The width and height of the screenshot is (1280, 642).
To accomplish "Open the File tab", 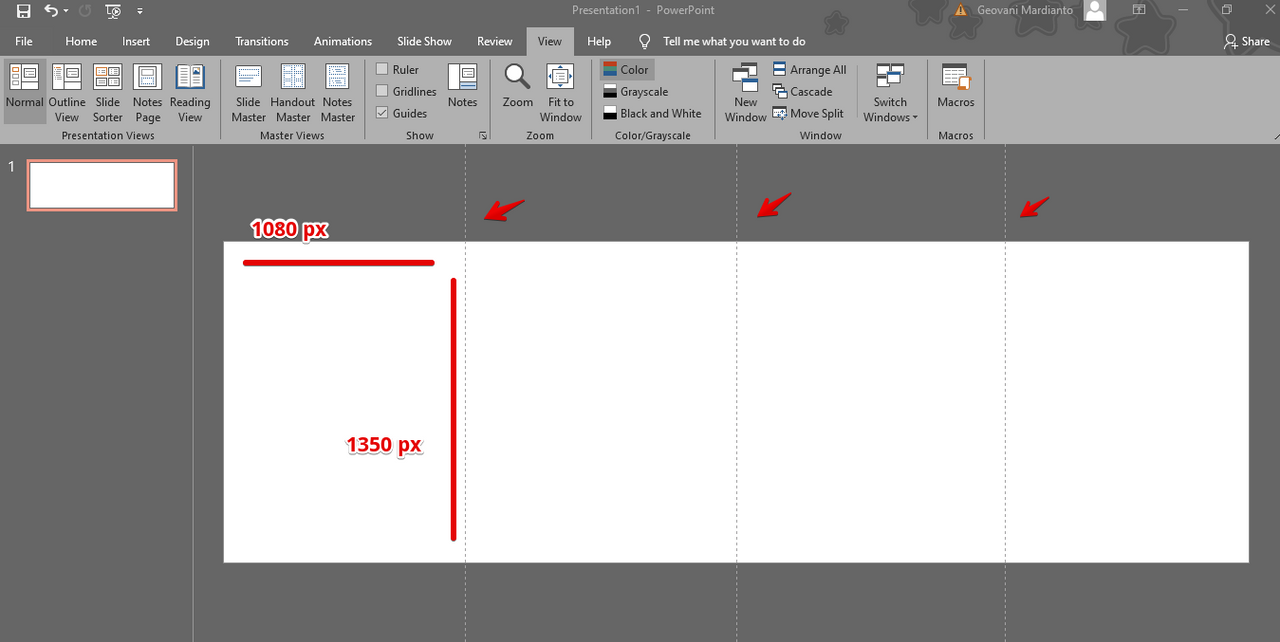I will [x=24, y=41].
